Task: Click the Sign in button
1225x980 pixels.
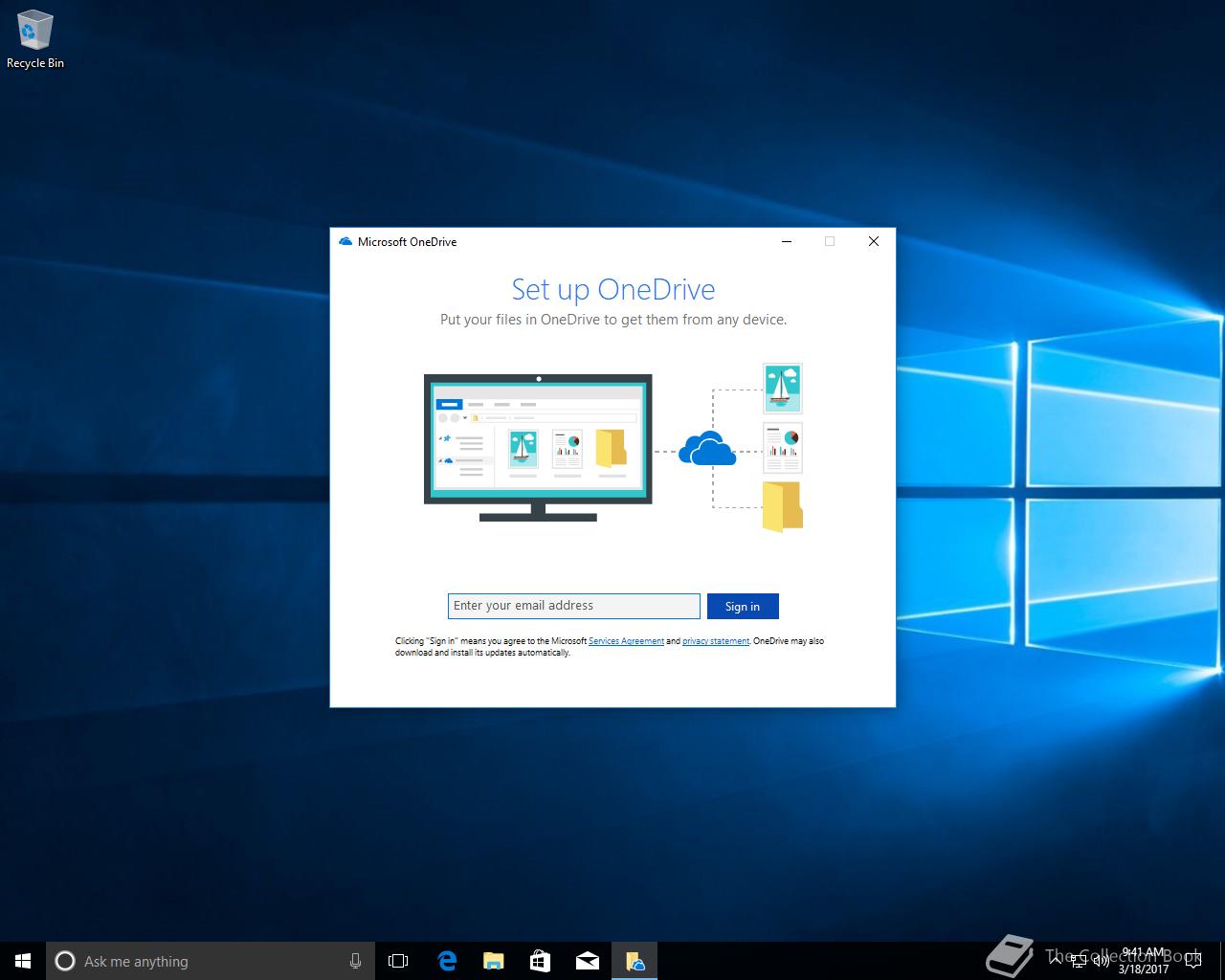Action: (743, 606)
